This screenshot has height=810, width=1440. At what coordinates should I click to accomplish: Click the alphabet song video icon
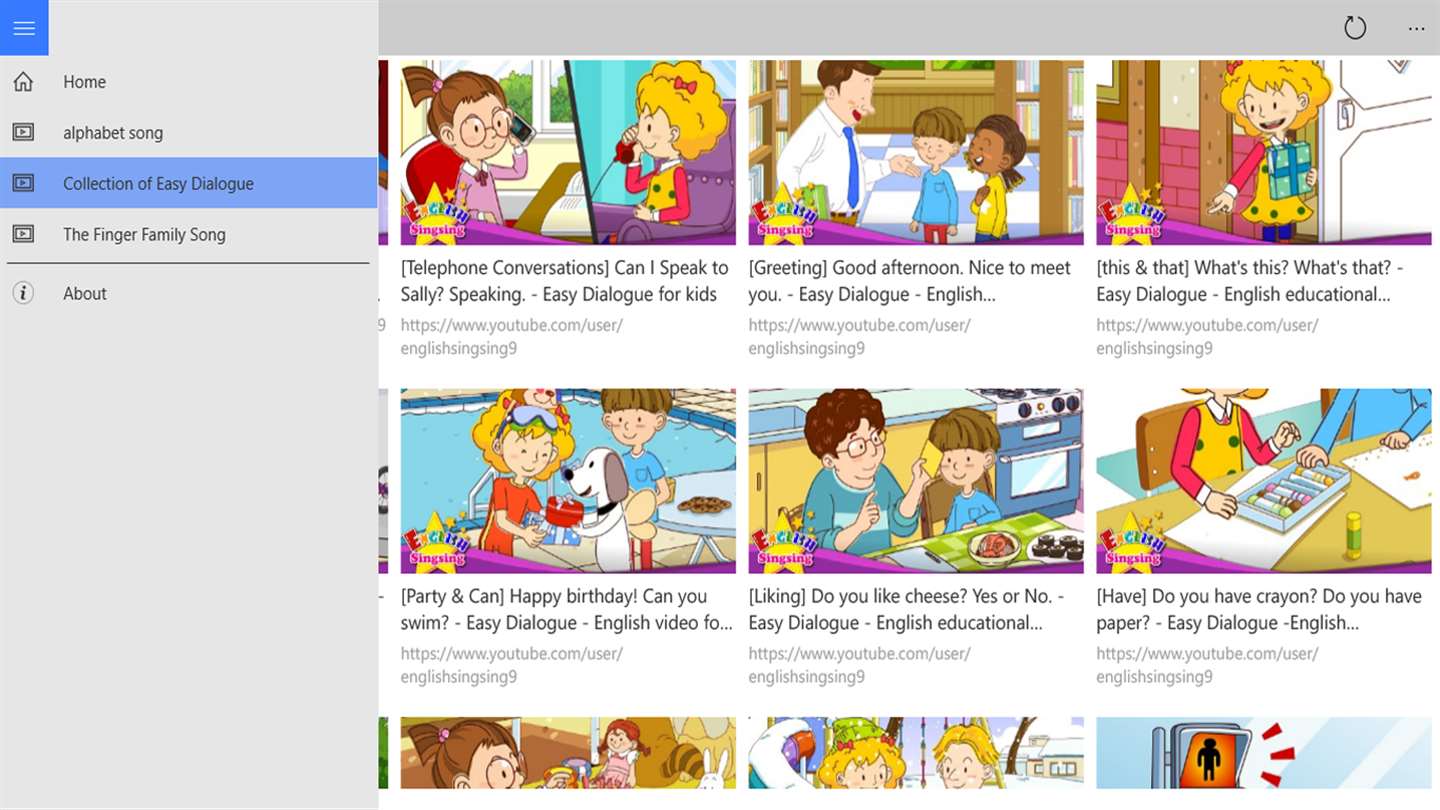tap(23, 132)
